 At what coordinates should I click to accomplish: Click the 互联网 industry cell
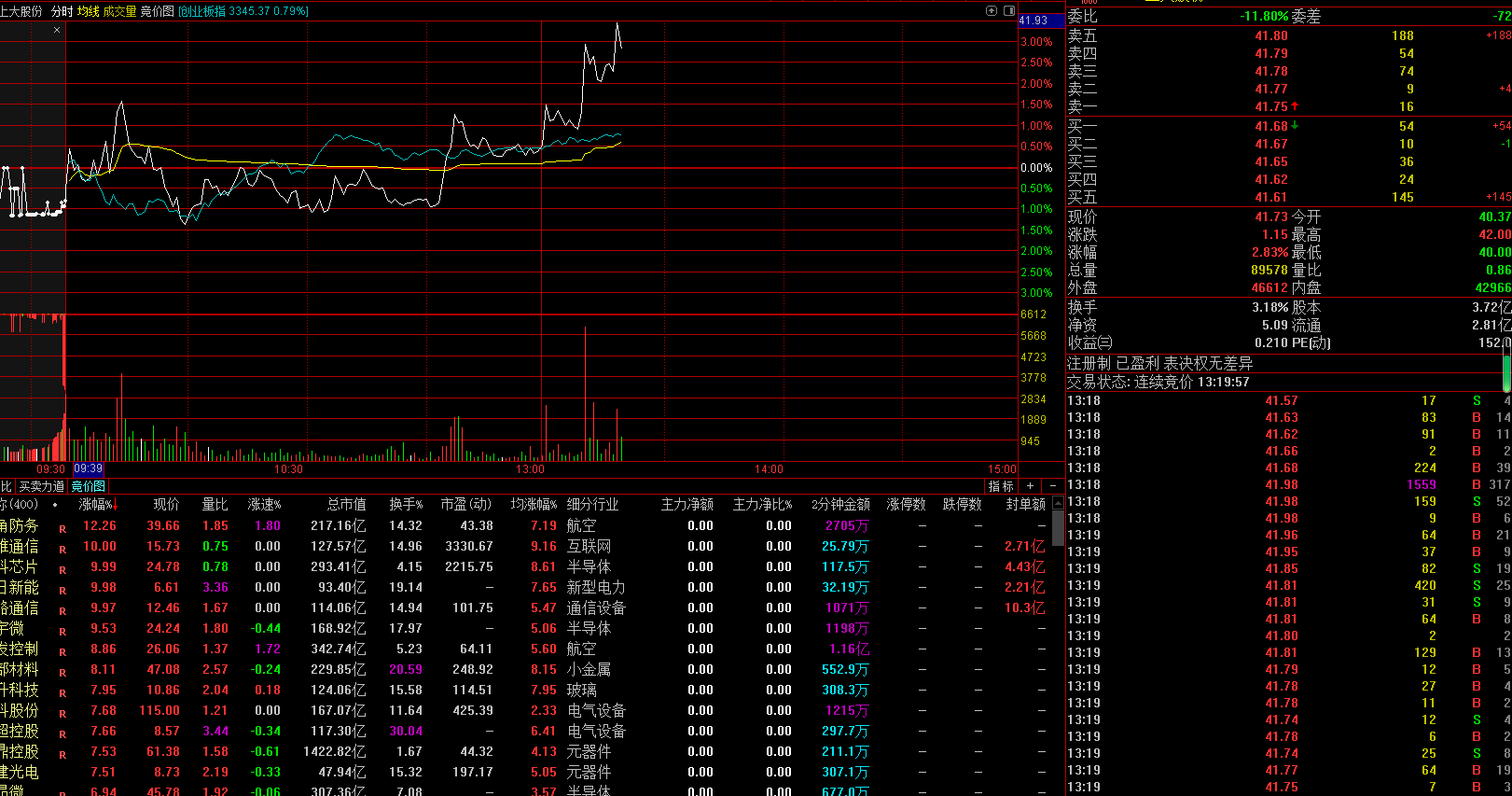589,546
